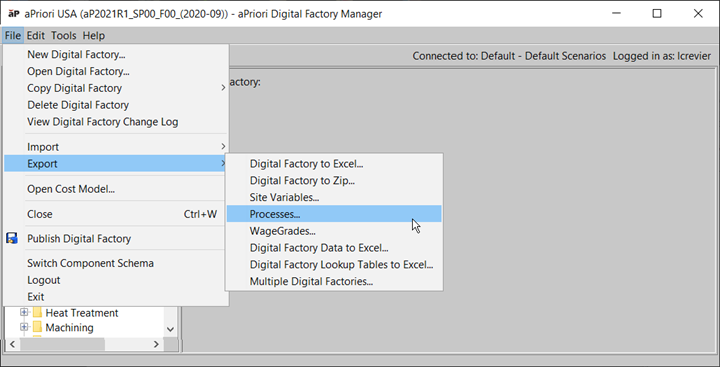Expand the Heat Treatment tree node
720x367 pixels.
tap(24, 313)
